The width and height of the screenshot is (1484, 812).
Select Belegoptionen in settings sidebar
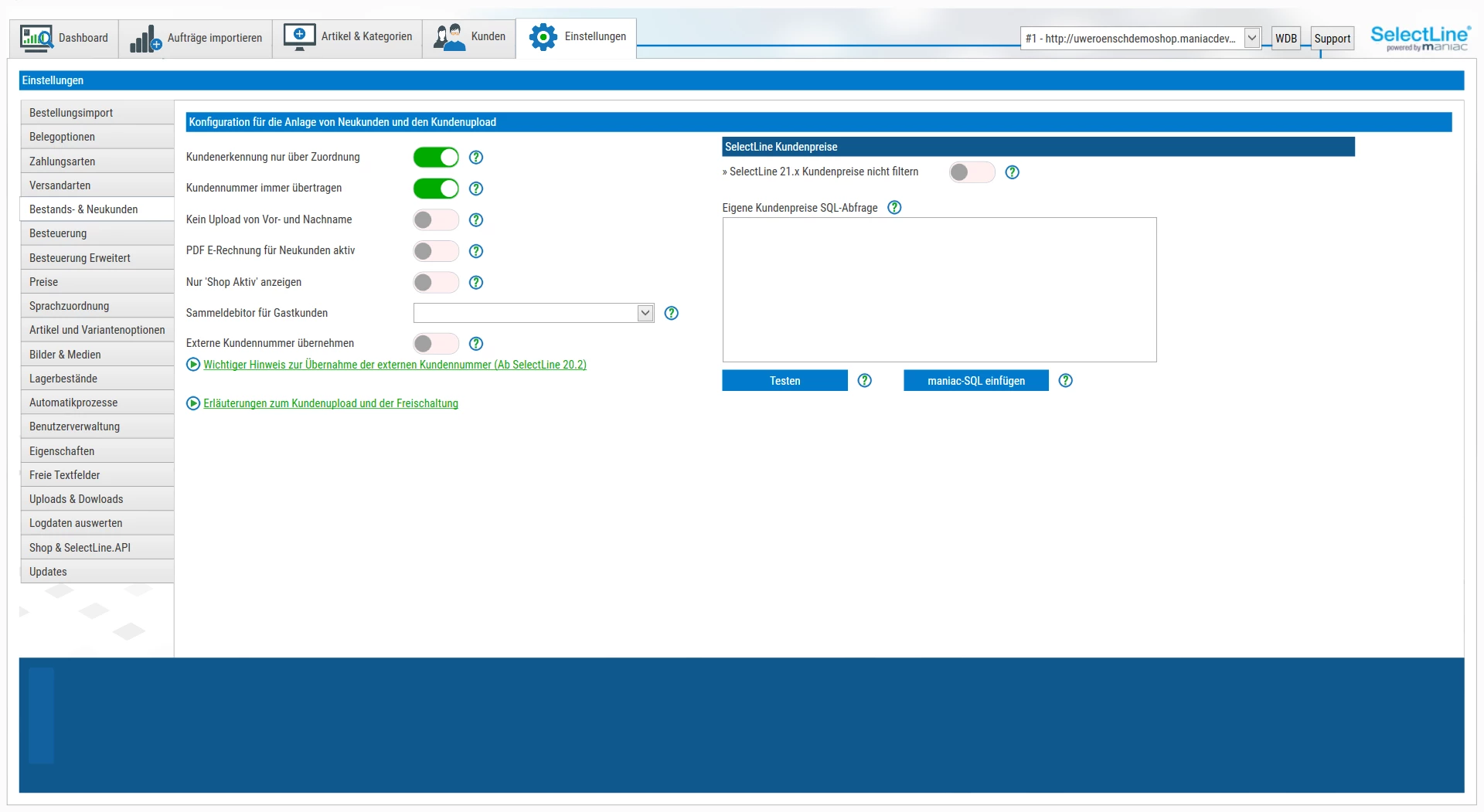point(97,137)
